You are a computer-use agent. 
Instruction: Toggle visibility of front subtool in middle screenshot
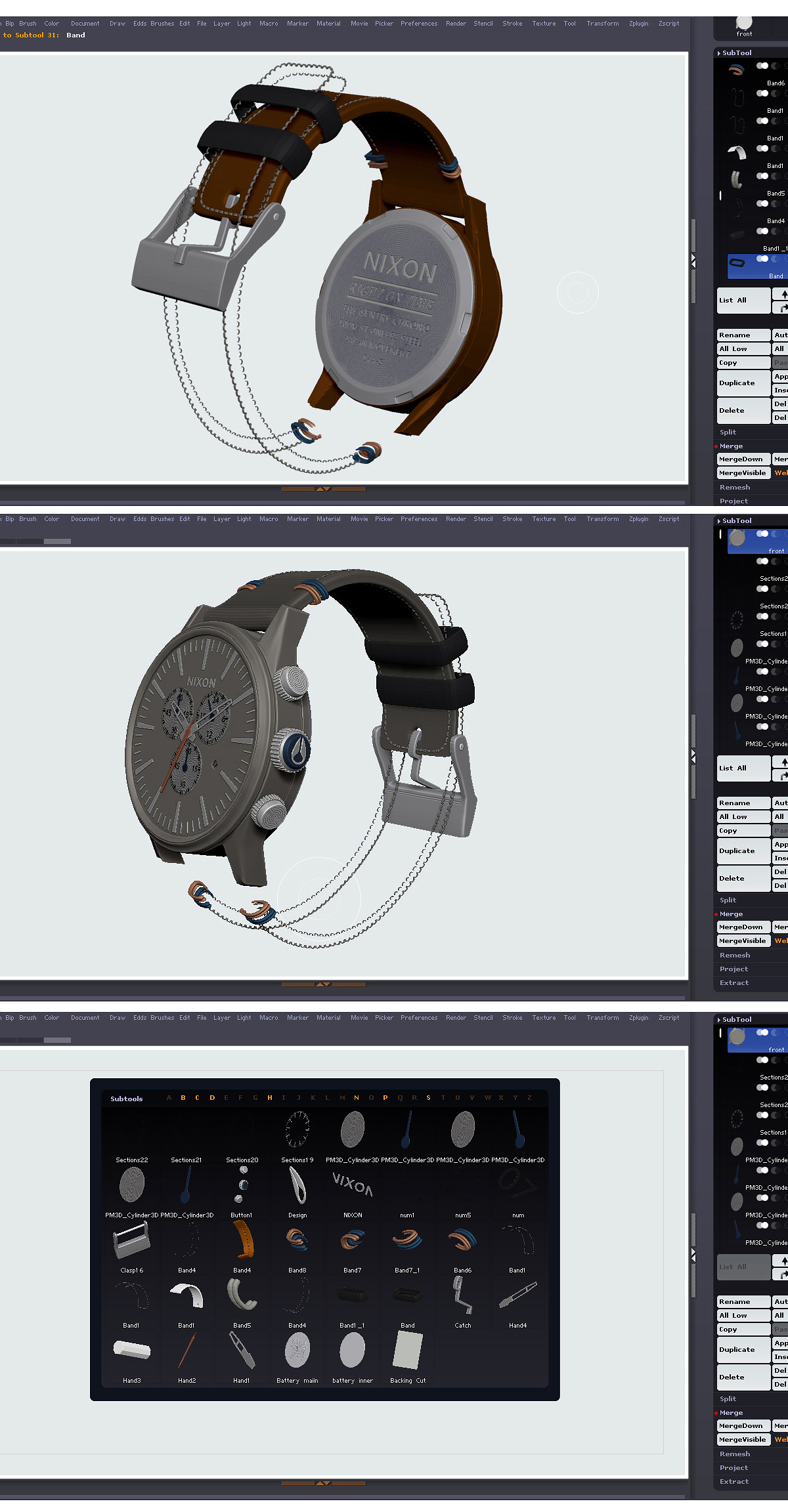tap(762, 534)
